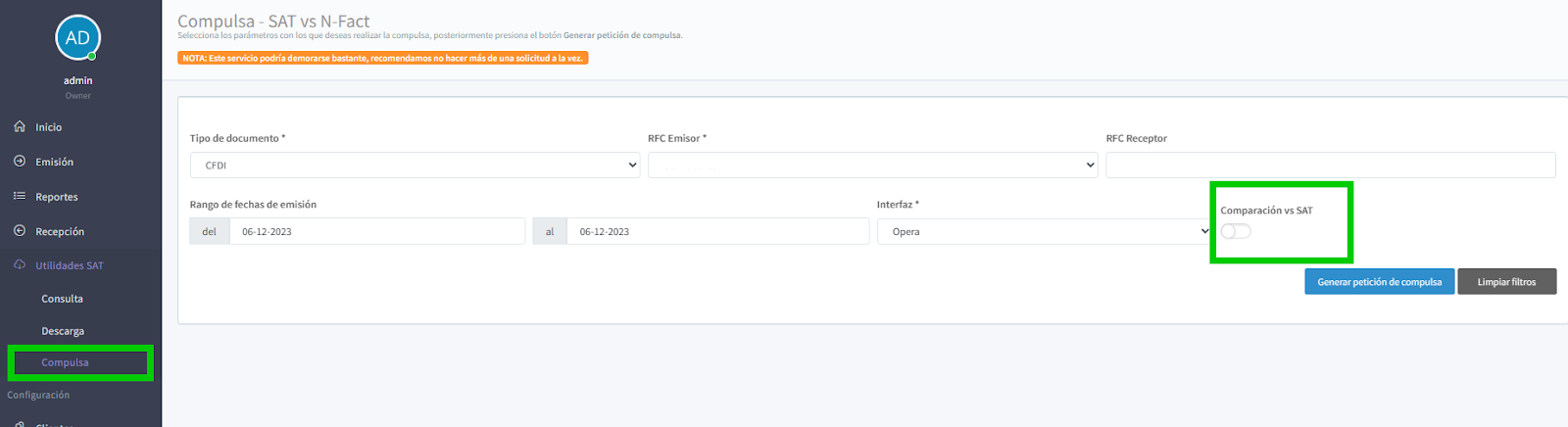Click the Reportes list icon
The image size is (1568, 427).
tap(20, 196)
